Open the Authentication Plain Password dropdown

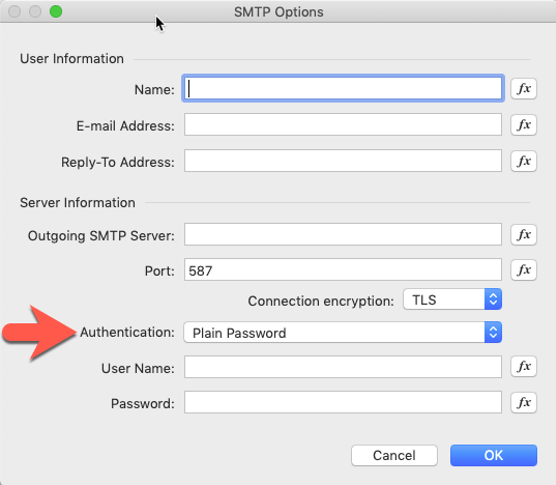point(343,332)
